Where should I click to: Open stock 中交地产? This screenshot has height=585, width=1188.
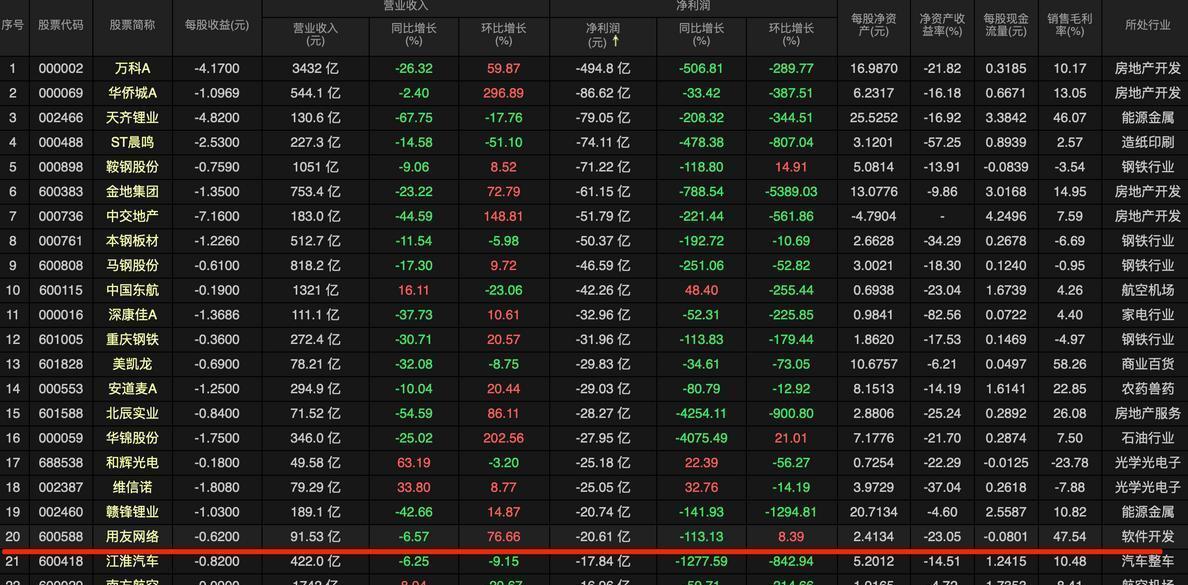(133, 216)
